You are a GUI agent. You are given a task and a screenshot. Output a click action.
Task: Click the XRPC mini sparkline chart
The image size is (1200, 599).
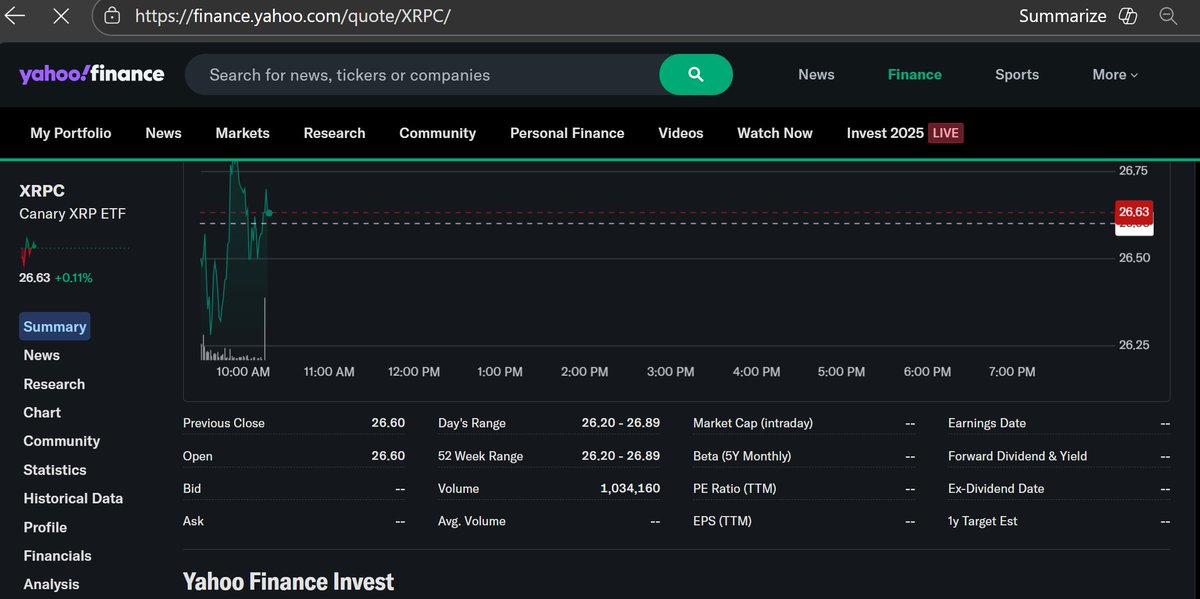70,248
